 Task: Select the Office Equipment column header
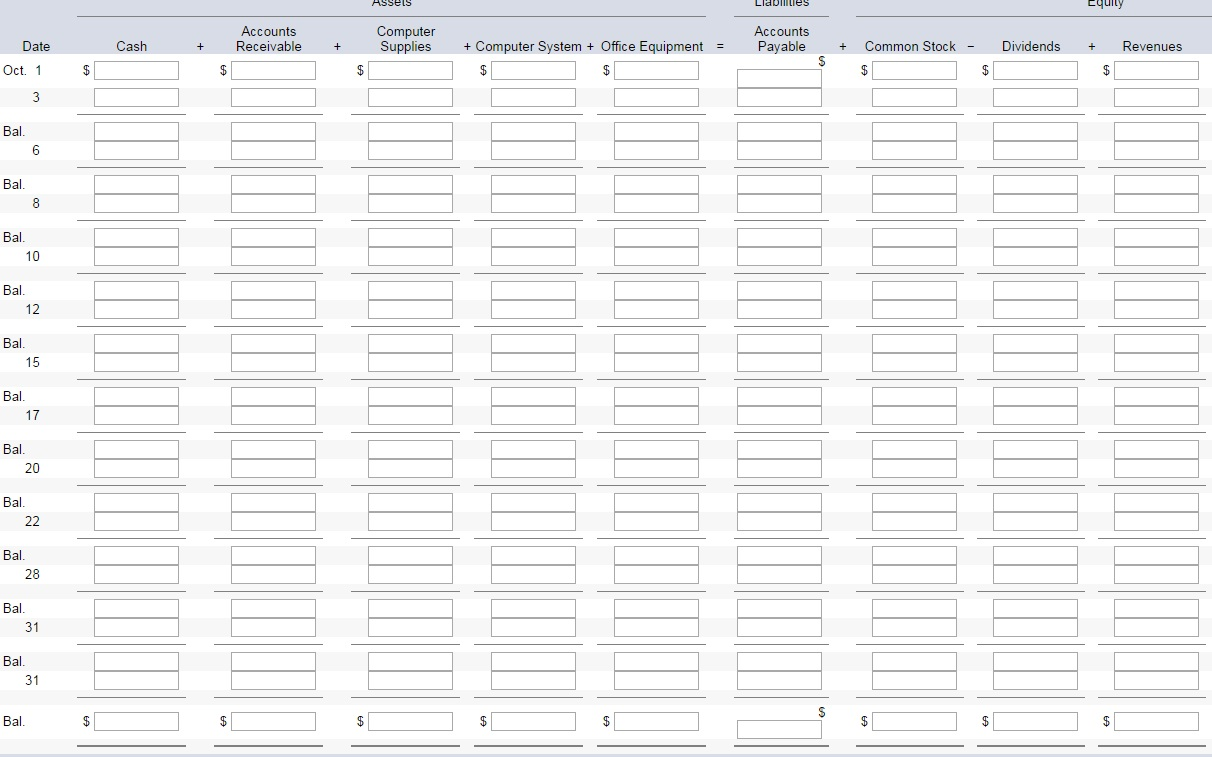point(652,46)
